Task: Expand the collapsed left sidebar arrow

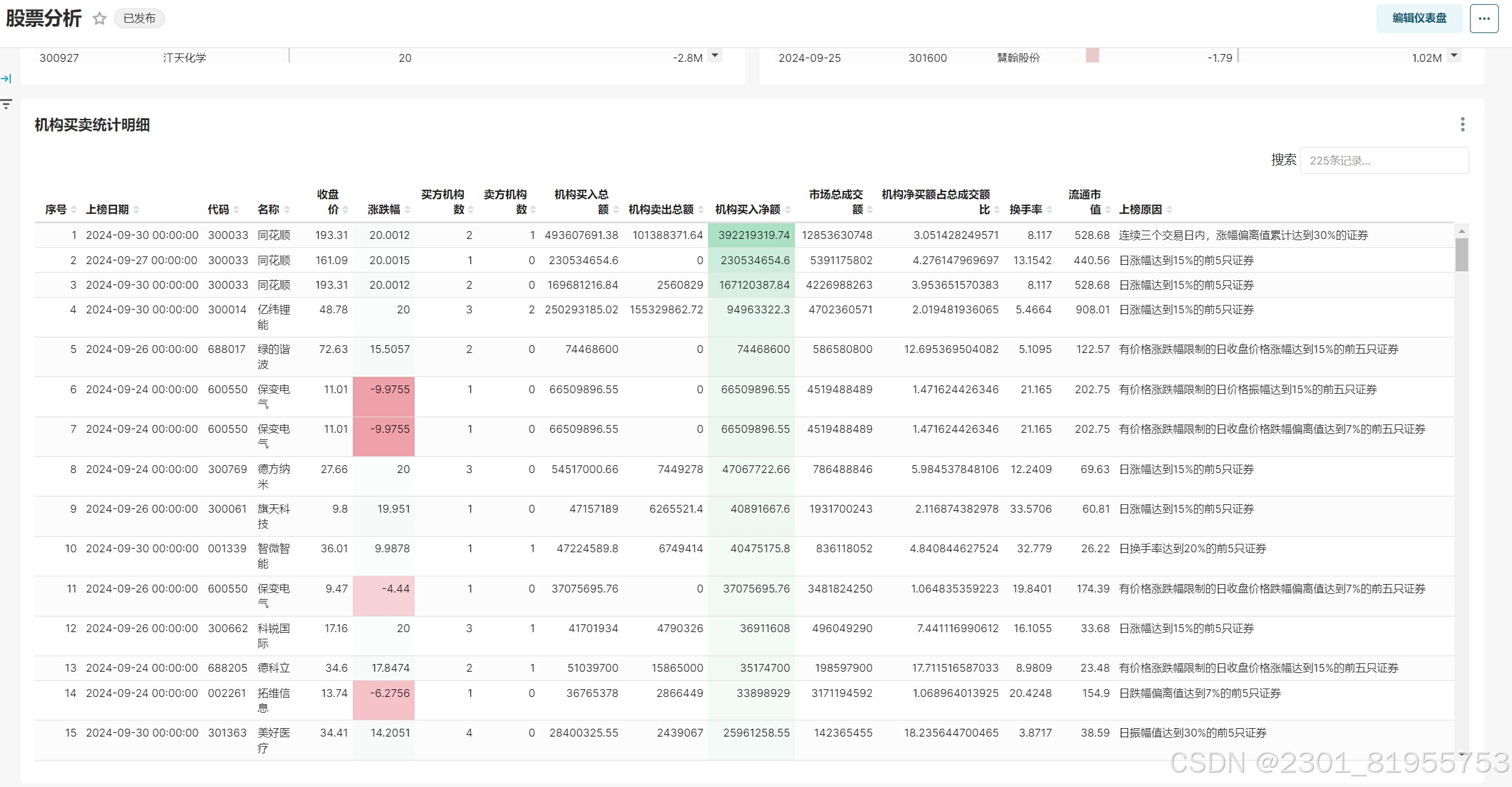Action: coord(6,79)
